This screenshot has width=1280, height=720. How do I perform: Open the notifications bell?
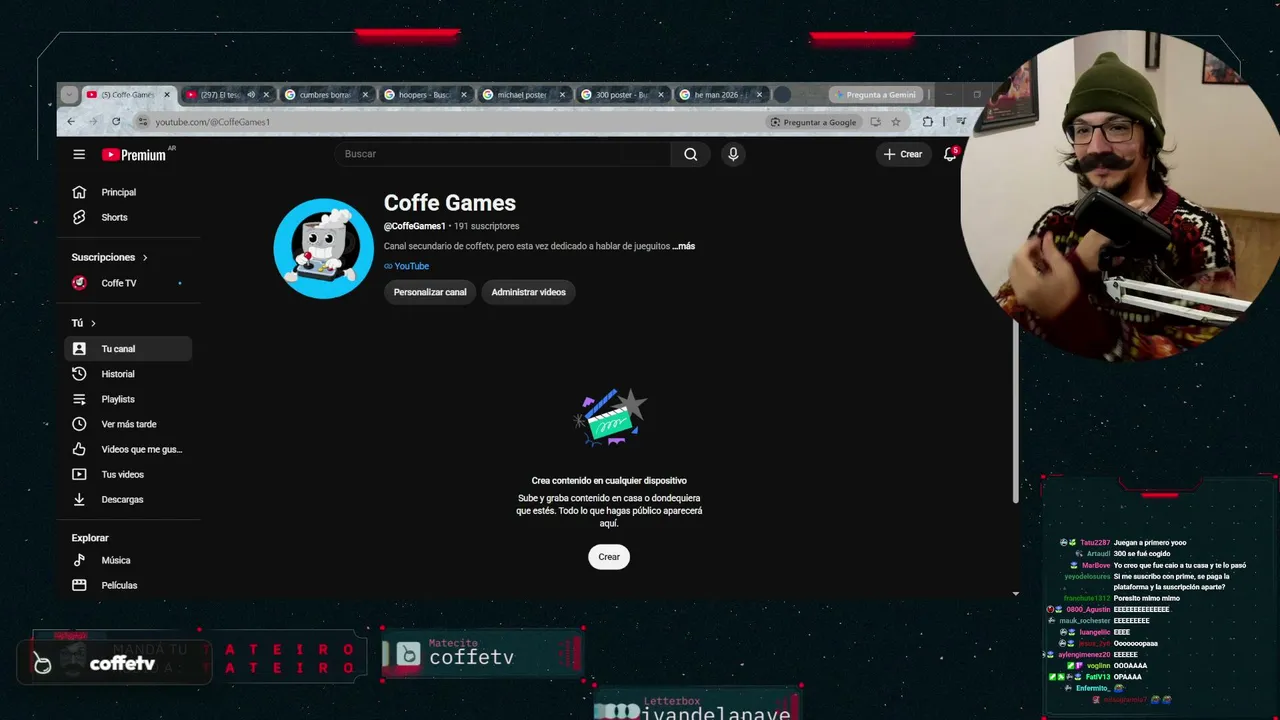point(950,154)
